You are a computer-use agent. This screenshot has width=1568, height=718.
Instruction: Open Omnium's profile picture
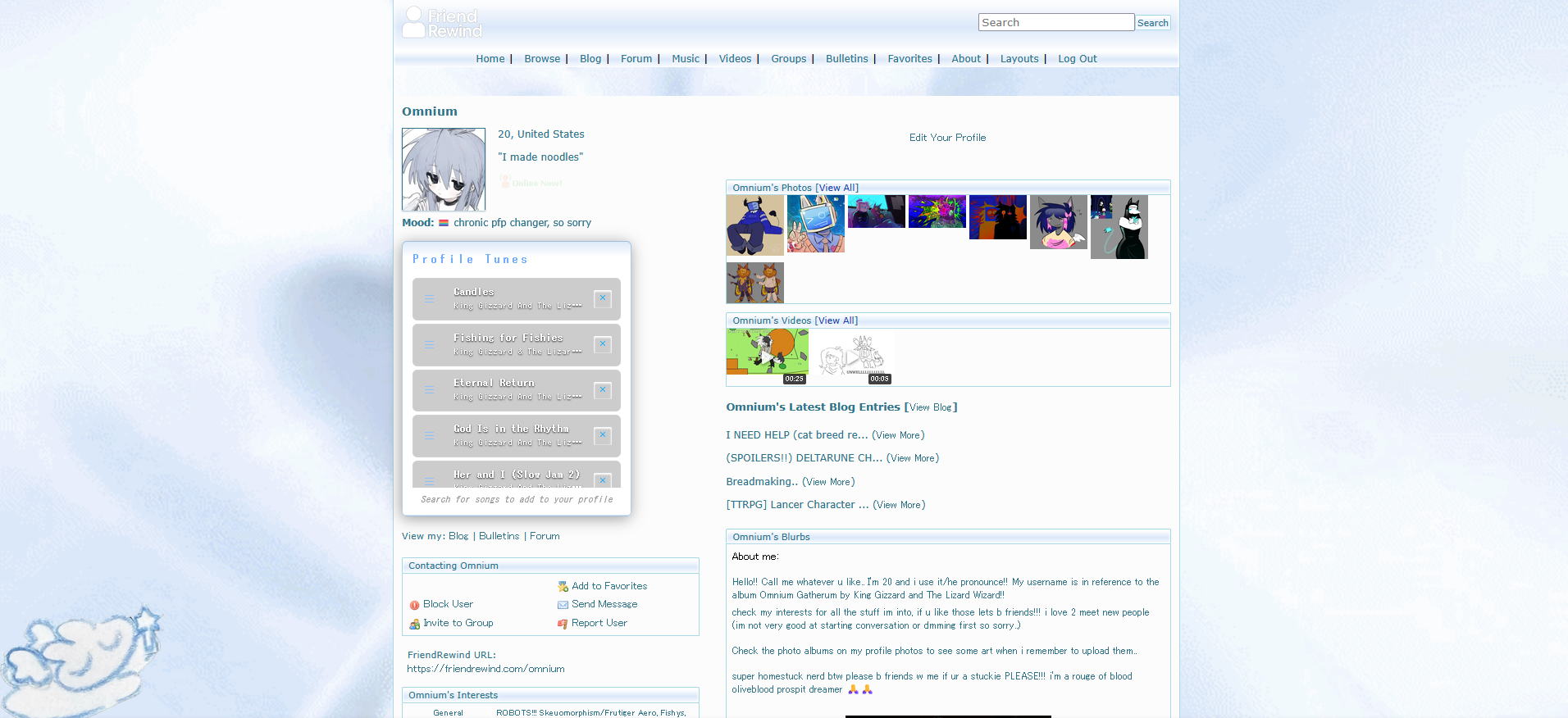tap(444, 170)
